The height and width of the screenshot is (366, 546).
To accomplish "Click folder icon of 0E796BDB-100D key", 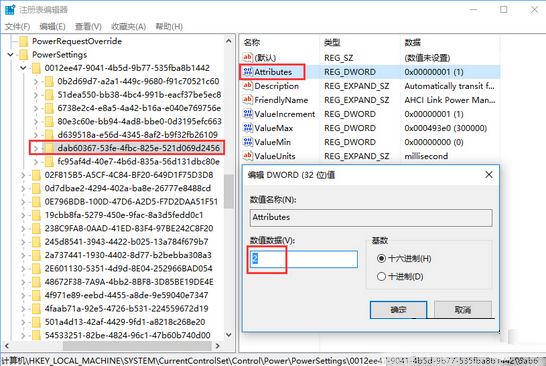I will 36,202.
